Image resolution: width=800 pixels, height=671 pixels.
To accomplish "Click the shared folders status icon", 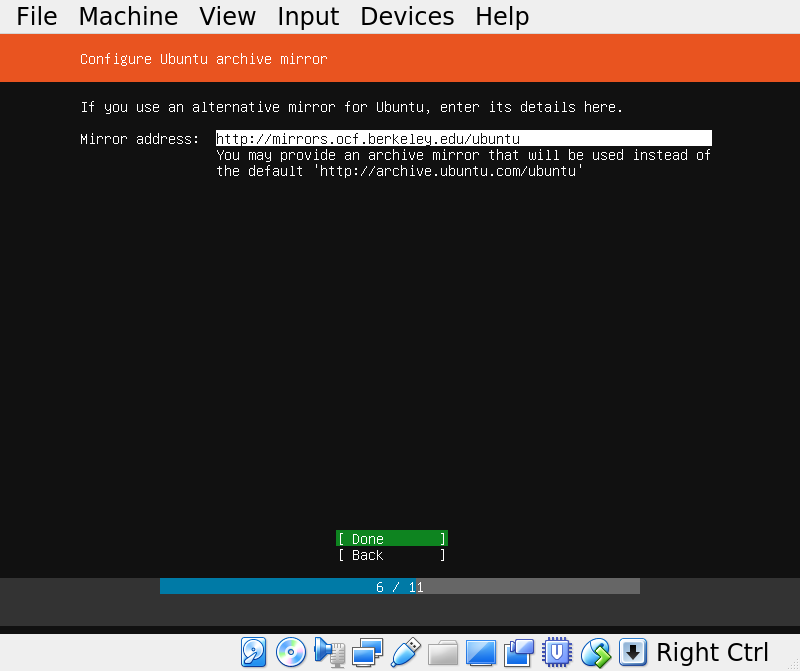I will pos(443,651).
